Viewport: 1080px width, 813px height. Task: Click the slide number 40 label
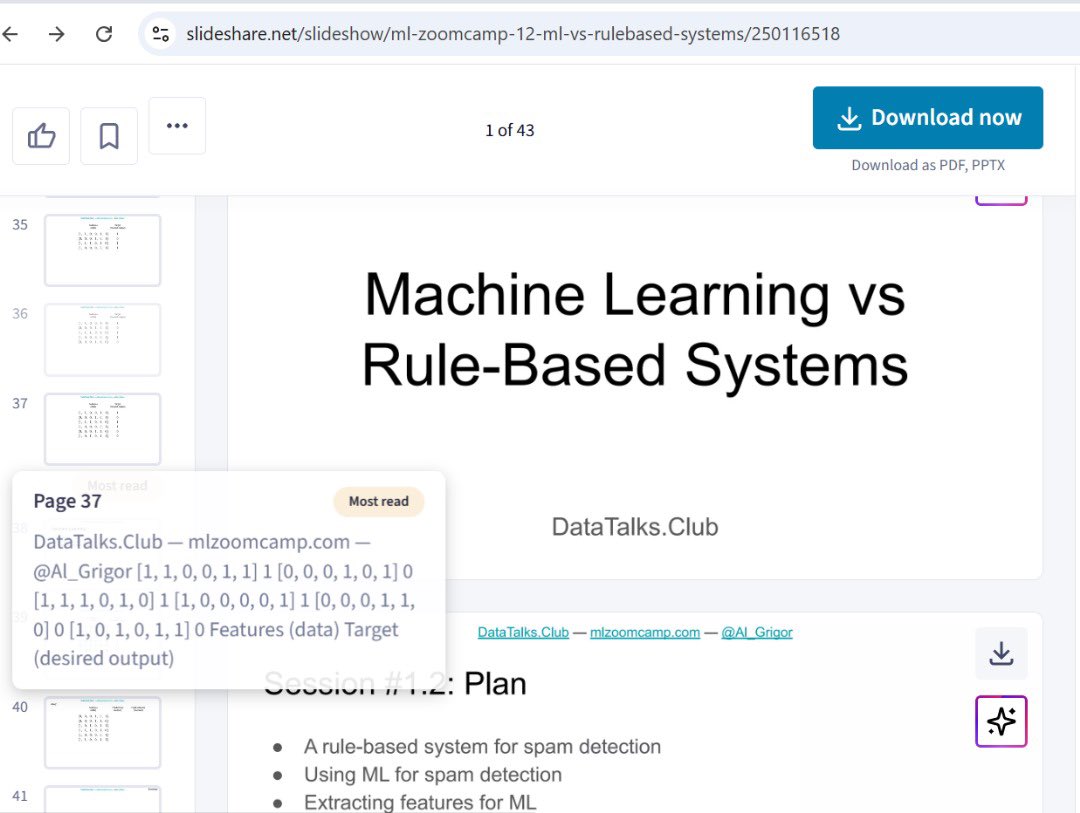pos(20,707)
